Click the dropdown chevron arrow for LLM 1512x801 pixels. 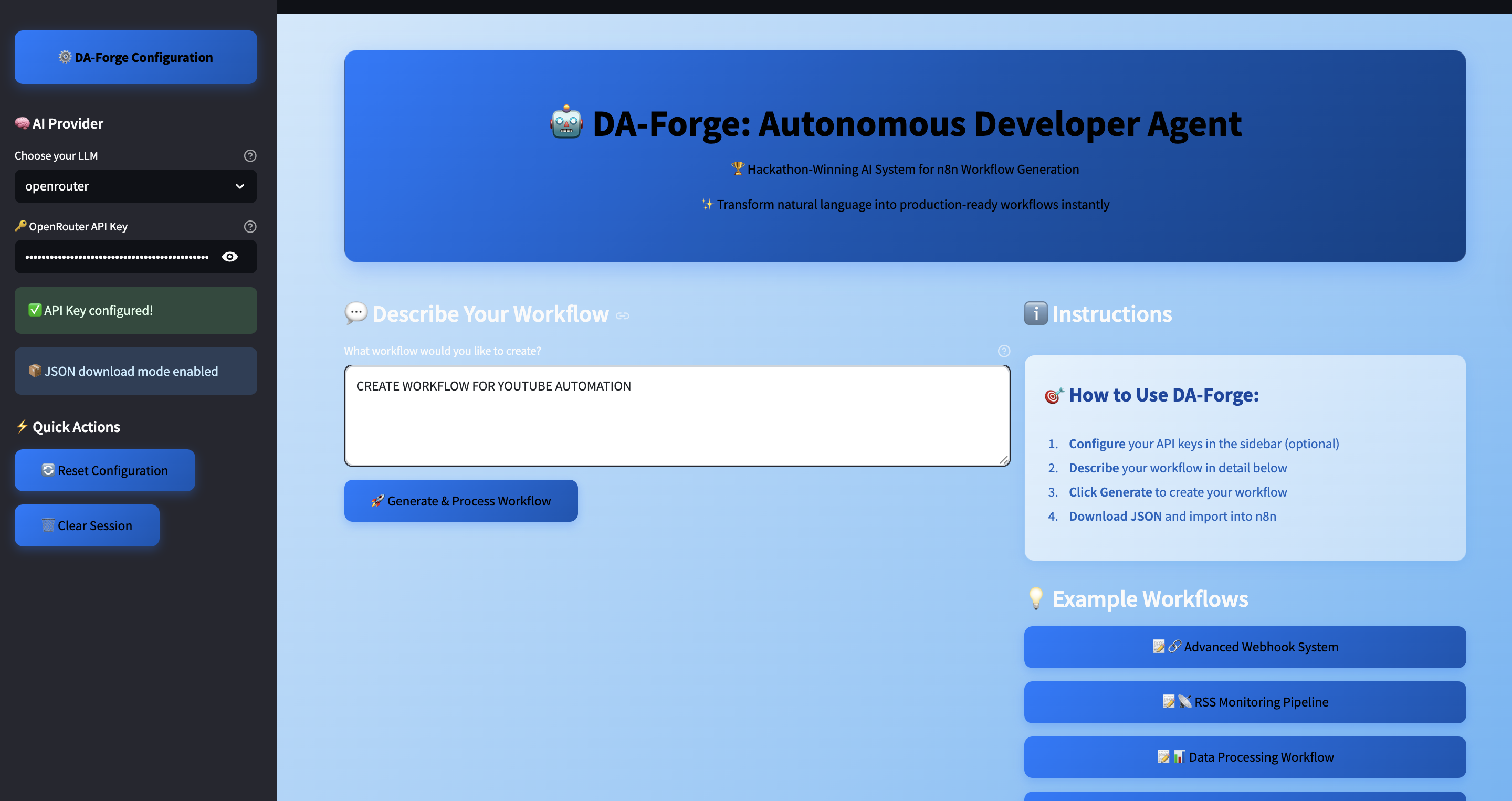click(x=239, y=187)
